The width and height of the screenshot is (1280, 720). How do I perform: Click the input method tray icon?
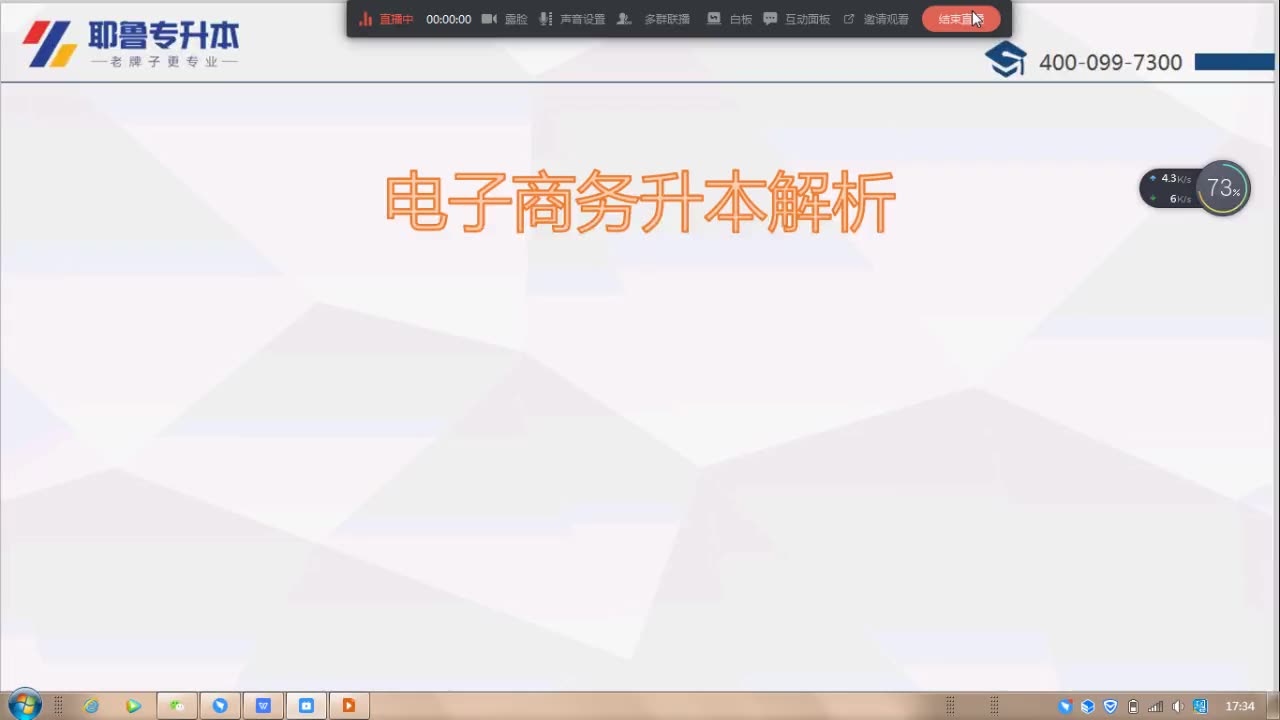coord(1200,706)
